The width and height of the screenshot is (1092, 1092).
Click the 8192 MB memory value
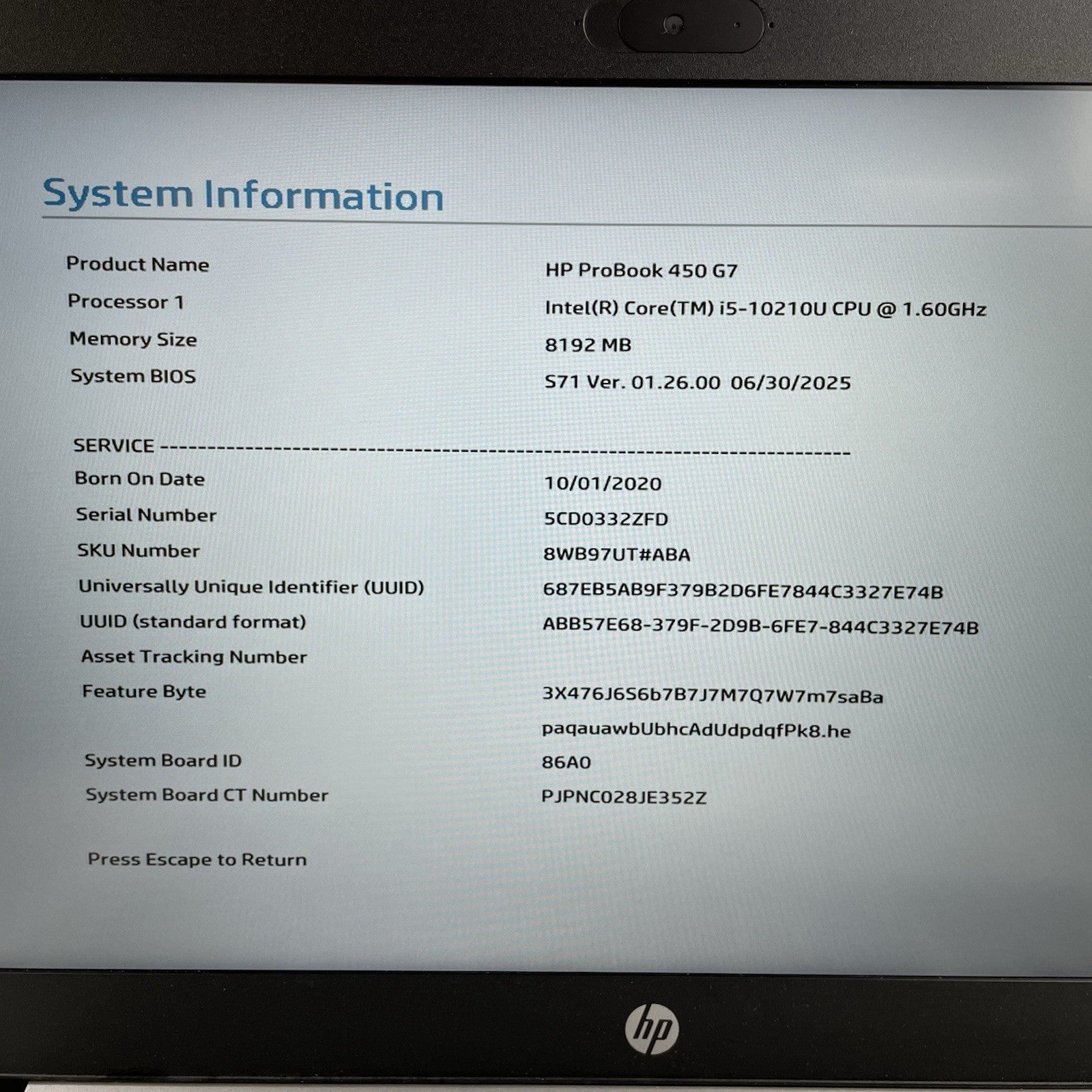[x=588, y=345]
